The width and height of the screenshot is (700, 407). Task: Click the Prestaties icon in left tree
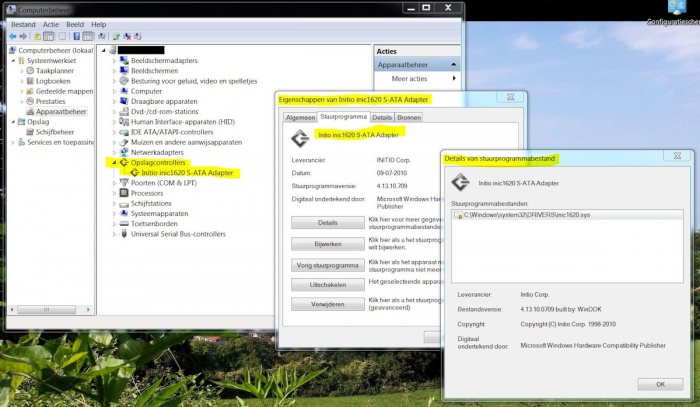[x=30, y=101]
